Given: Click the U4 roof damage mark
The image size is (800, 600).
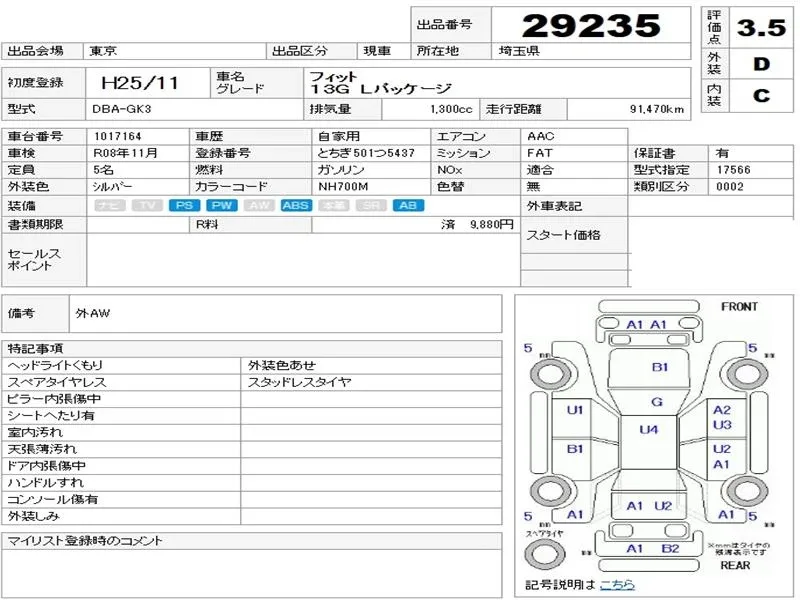Looking at the screenshot, I should click(x=648, y=430).
